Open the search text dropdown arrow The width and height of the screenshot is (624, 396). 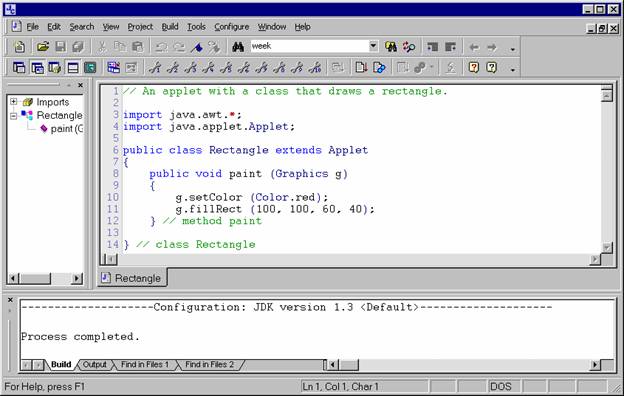[373, 46]
